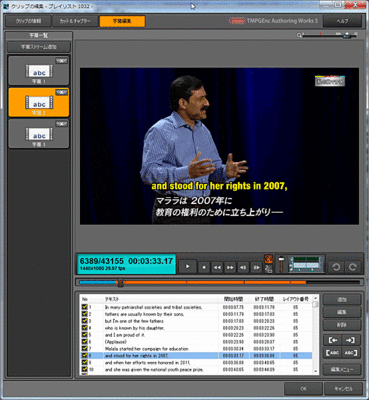
Task: Click the video preview frame
Action: click(x=219, y=146)
